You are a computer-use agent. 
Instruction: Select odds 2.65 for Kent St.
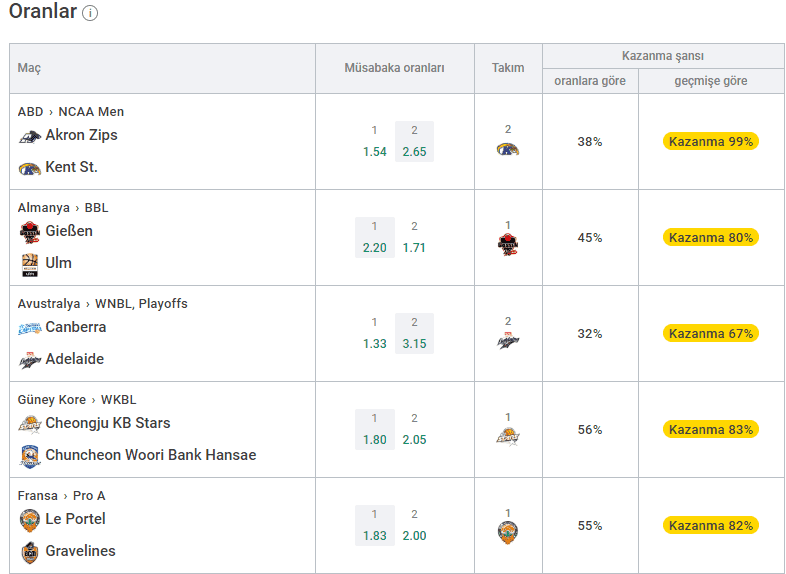414,141
